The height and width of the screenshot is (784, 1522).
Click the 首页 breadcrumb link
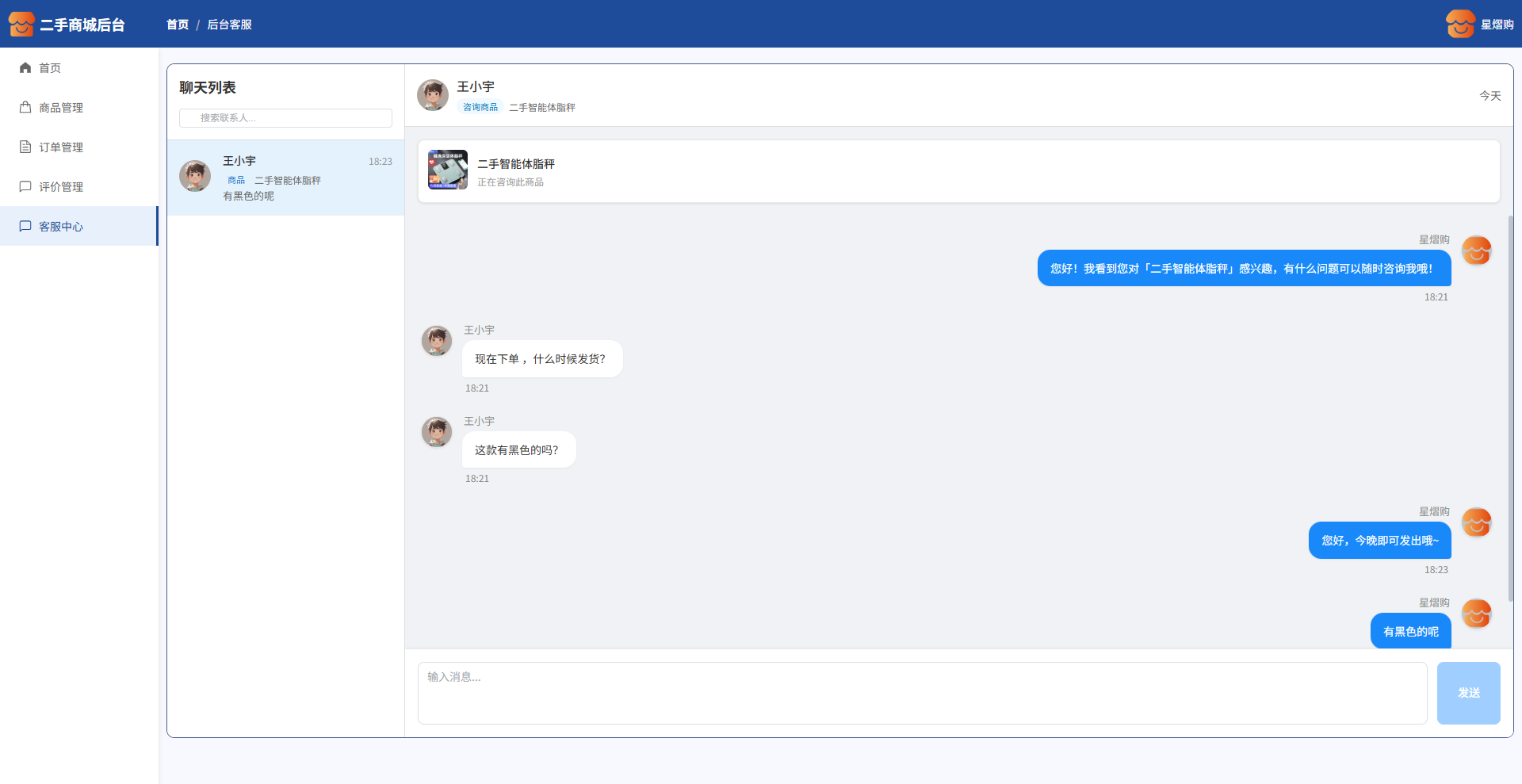(178, 25)
